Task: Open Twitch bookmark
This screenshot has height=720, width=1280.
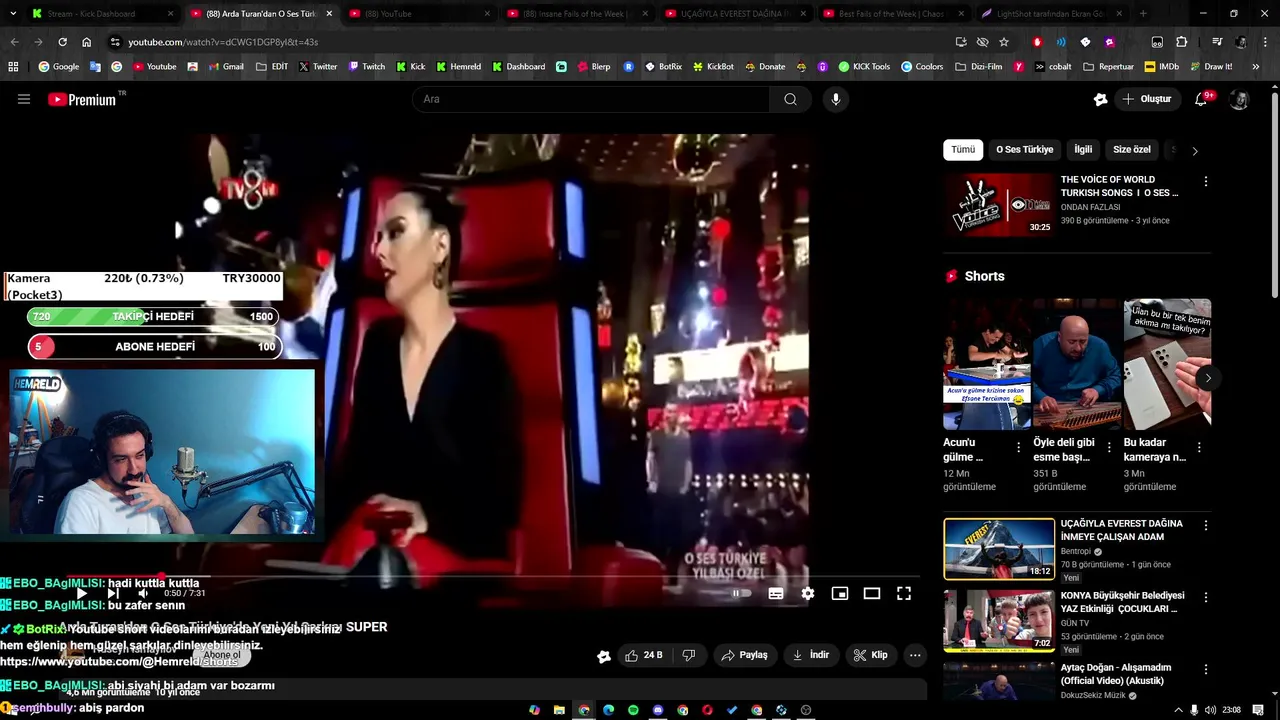Action: point(366,67)
